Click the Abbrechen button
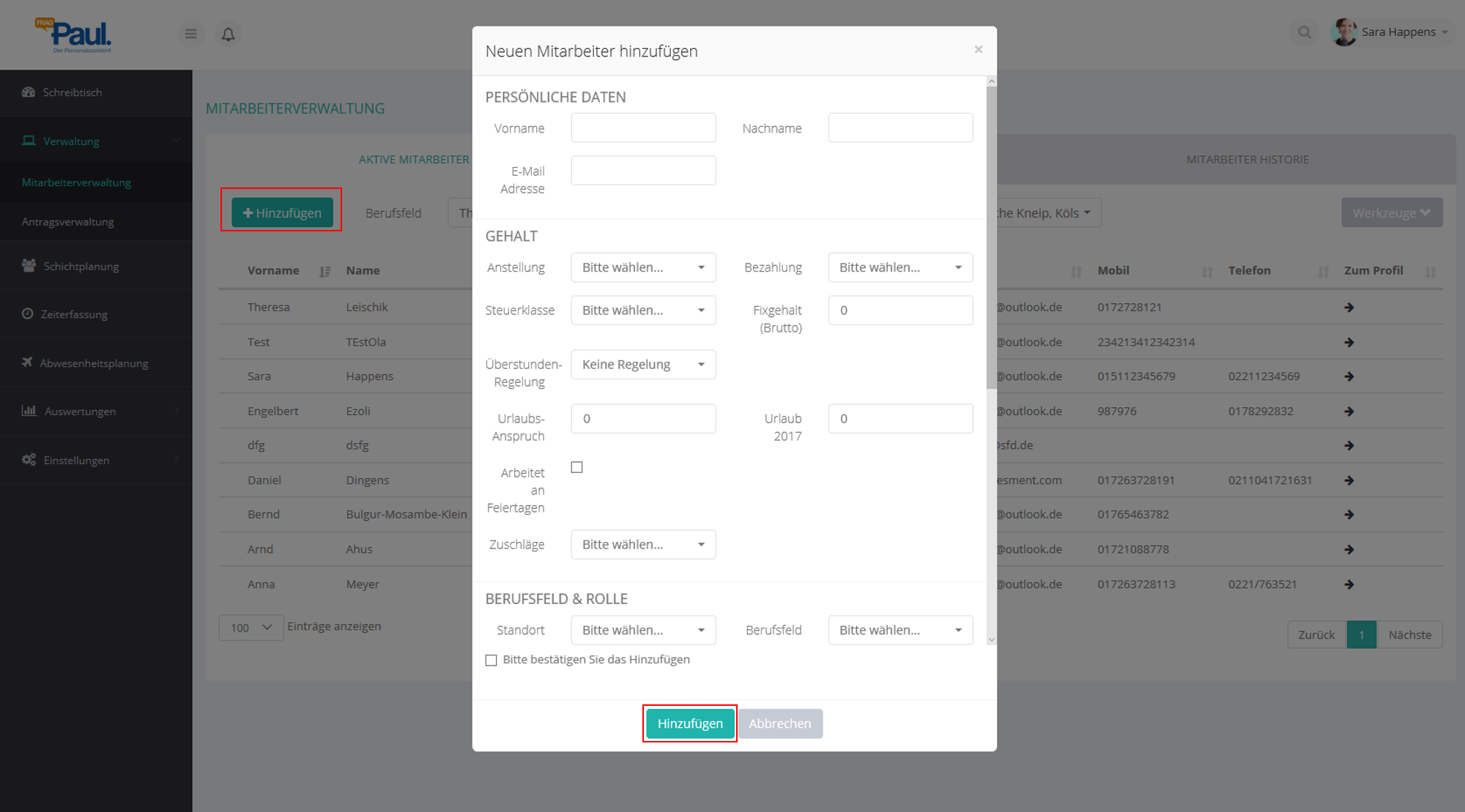The height and width of the screenshot is (812, 1465). 779,723
